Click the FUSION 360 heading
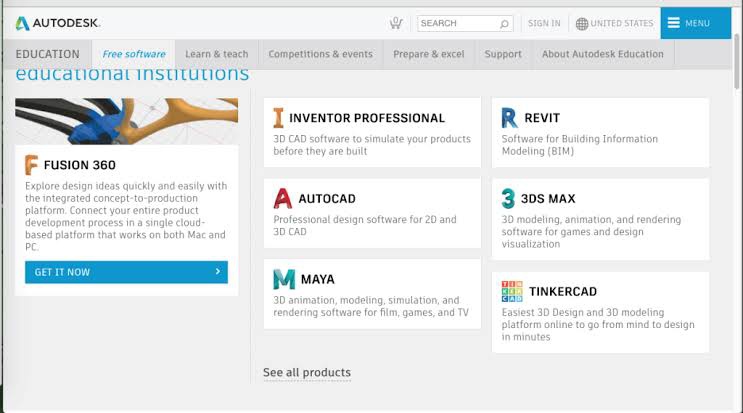 coord(80,165)
